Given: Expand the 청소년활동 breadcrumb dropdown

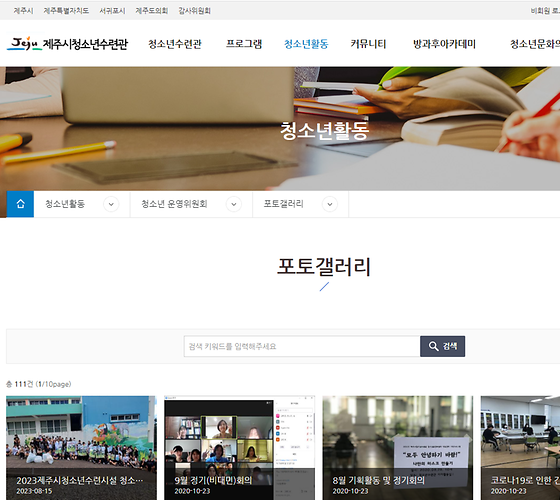Looking at the screenshot, I should [x=111, y=204].
